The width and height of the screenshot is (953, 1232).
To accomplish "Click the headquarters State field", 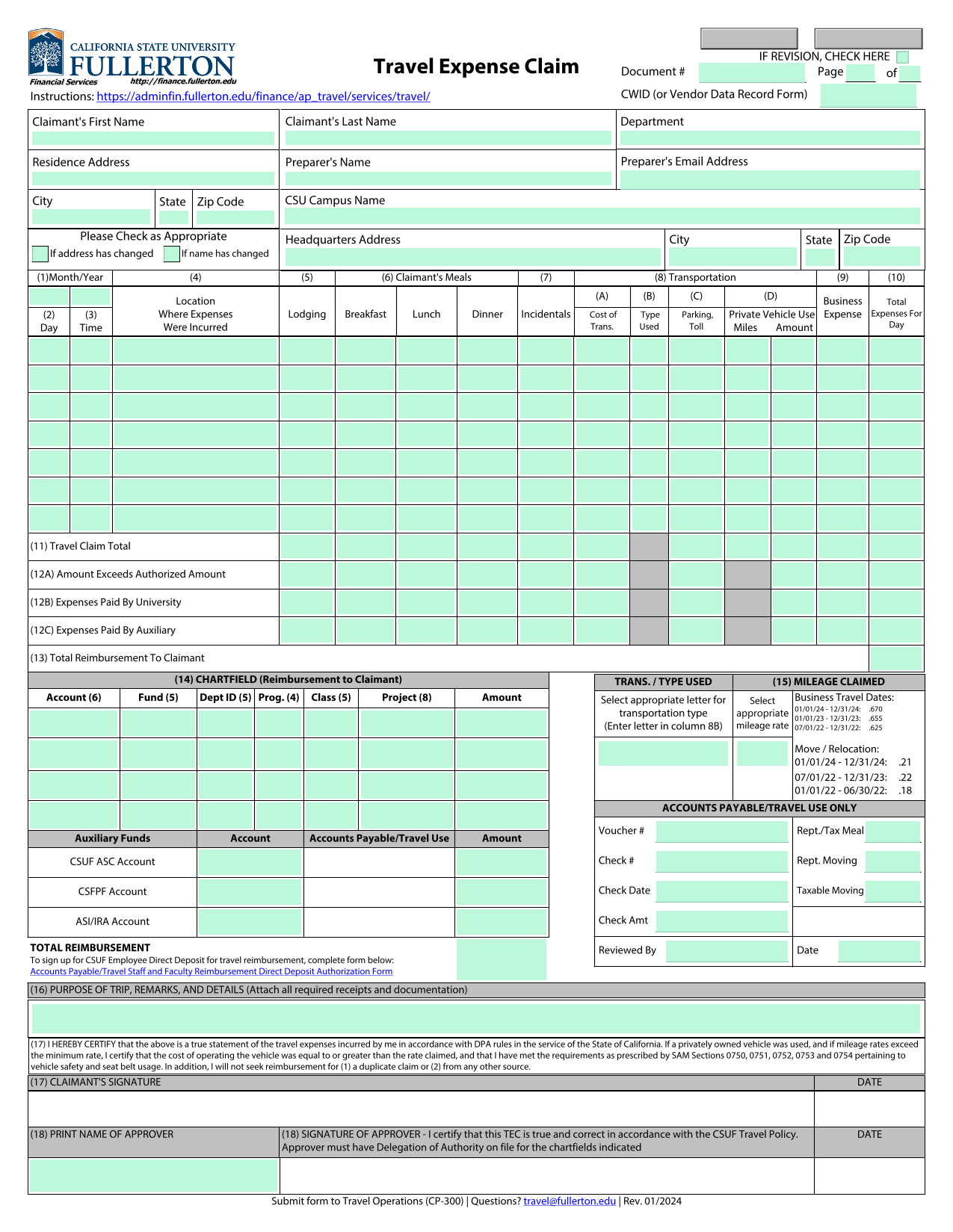I will (820, 258).
